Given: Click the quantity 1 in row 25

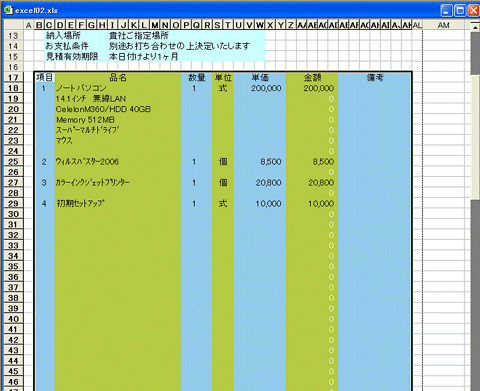Looking at the screenshot, I should point(194,162).
